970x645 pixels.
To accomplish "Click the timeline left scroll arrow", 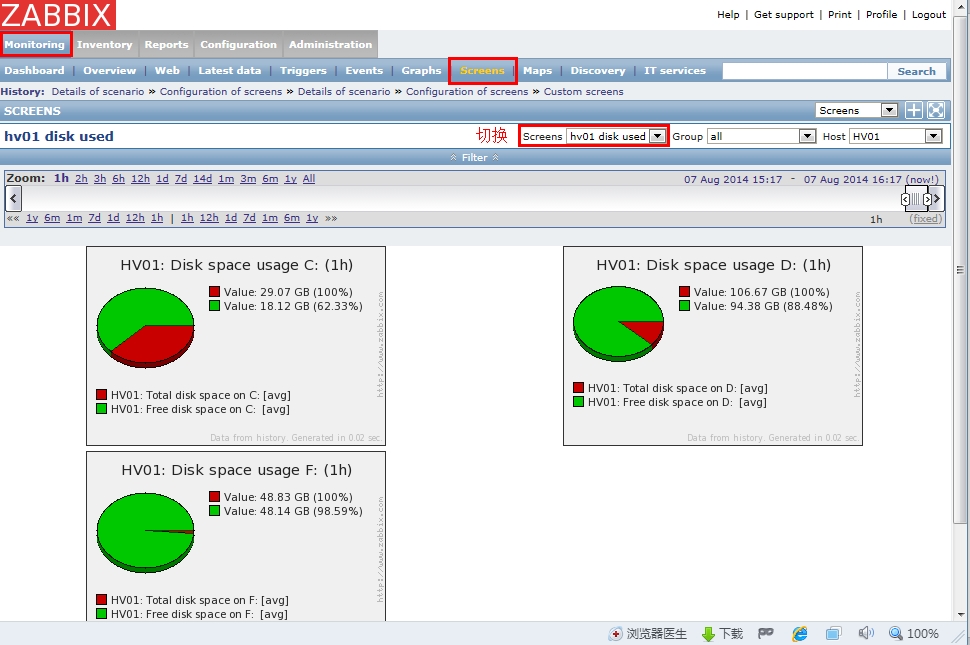I will tap(13, 198).
